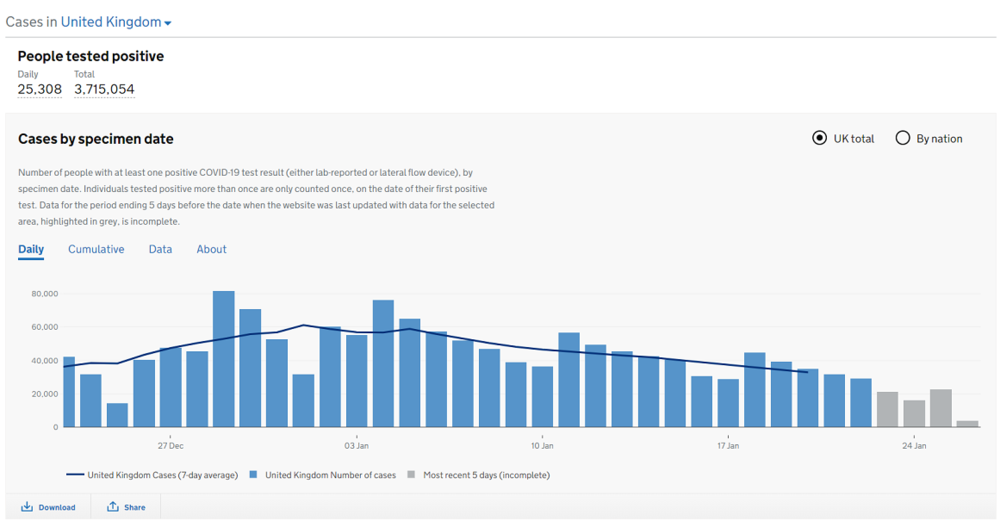The image size is (1000, 521).
Task: Click the 40,000 y-axis label
Action: point(45,361)
